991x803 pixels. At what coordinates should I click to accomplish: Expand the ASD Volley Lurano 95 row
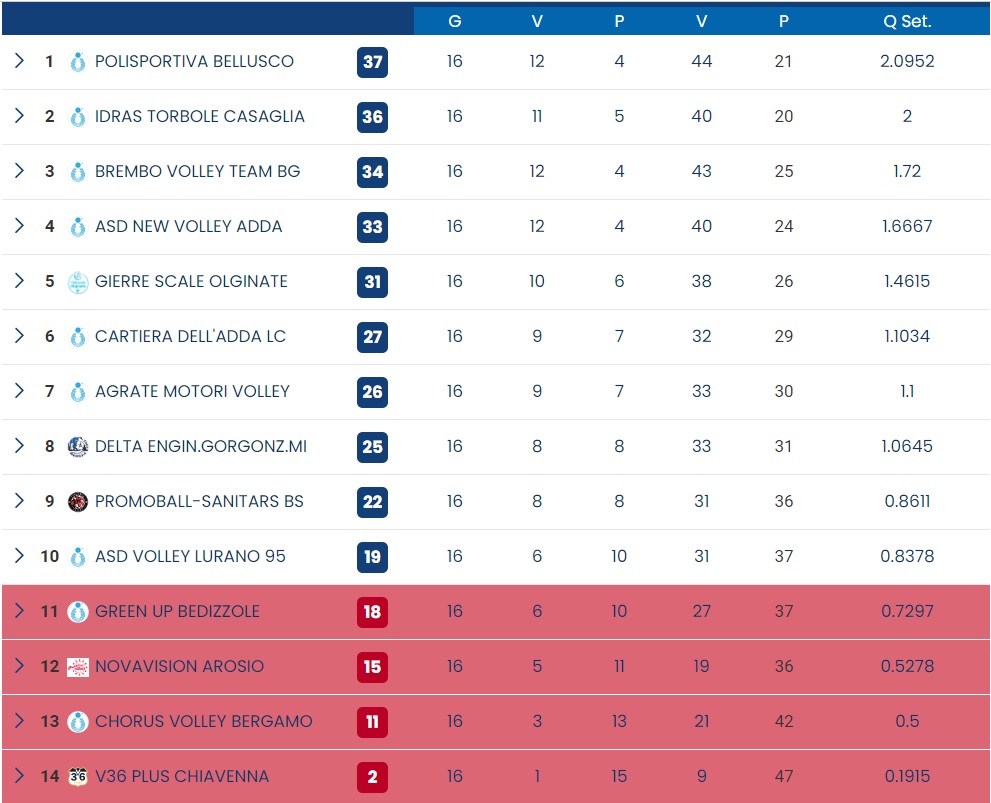point(19,556)
